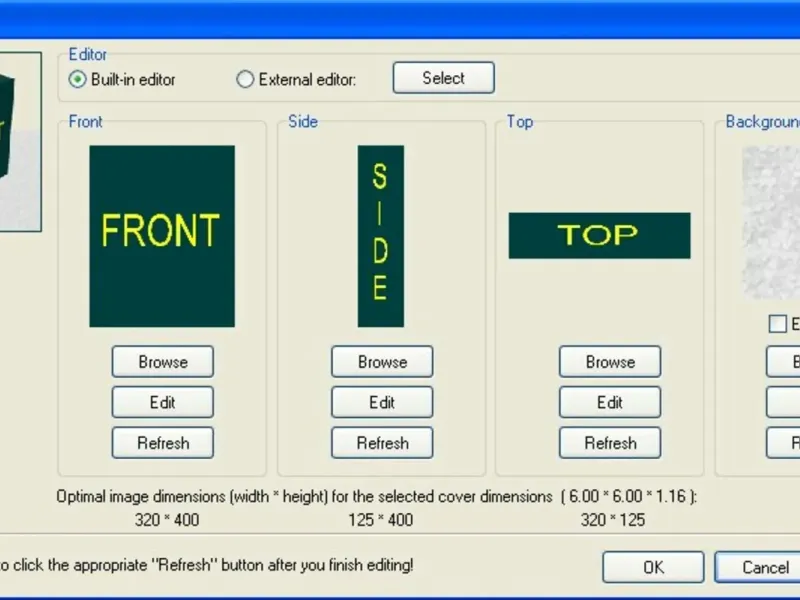Screen dimensions: 800x600
Task: Refresh the Front image
Action: point(163,442)
